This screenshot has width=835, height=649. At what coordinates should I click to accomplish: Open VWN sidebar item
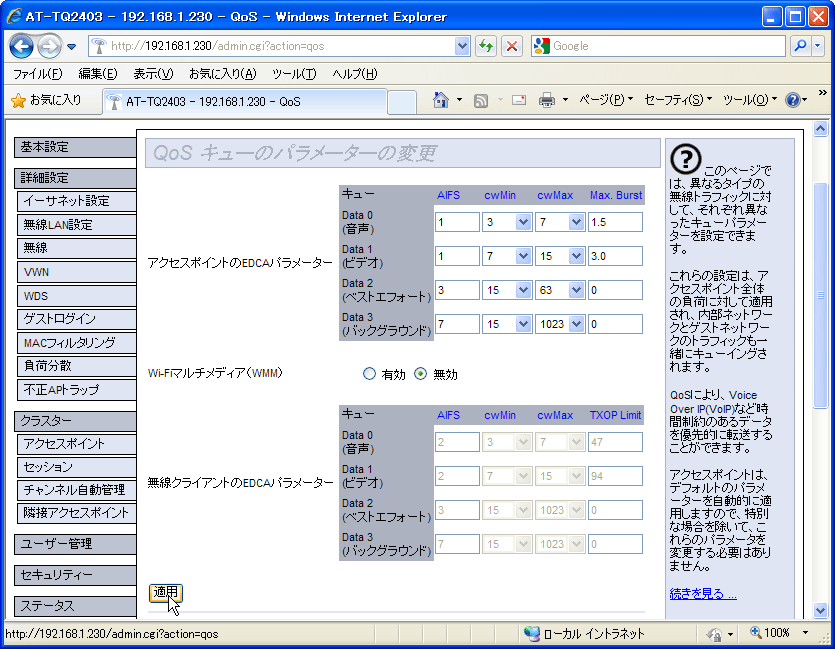click(x=77, y=272)
